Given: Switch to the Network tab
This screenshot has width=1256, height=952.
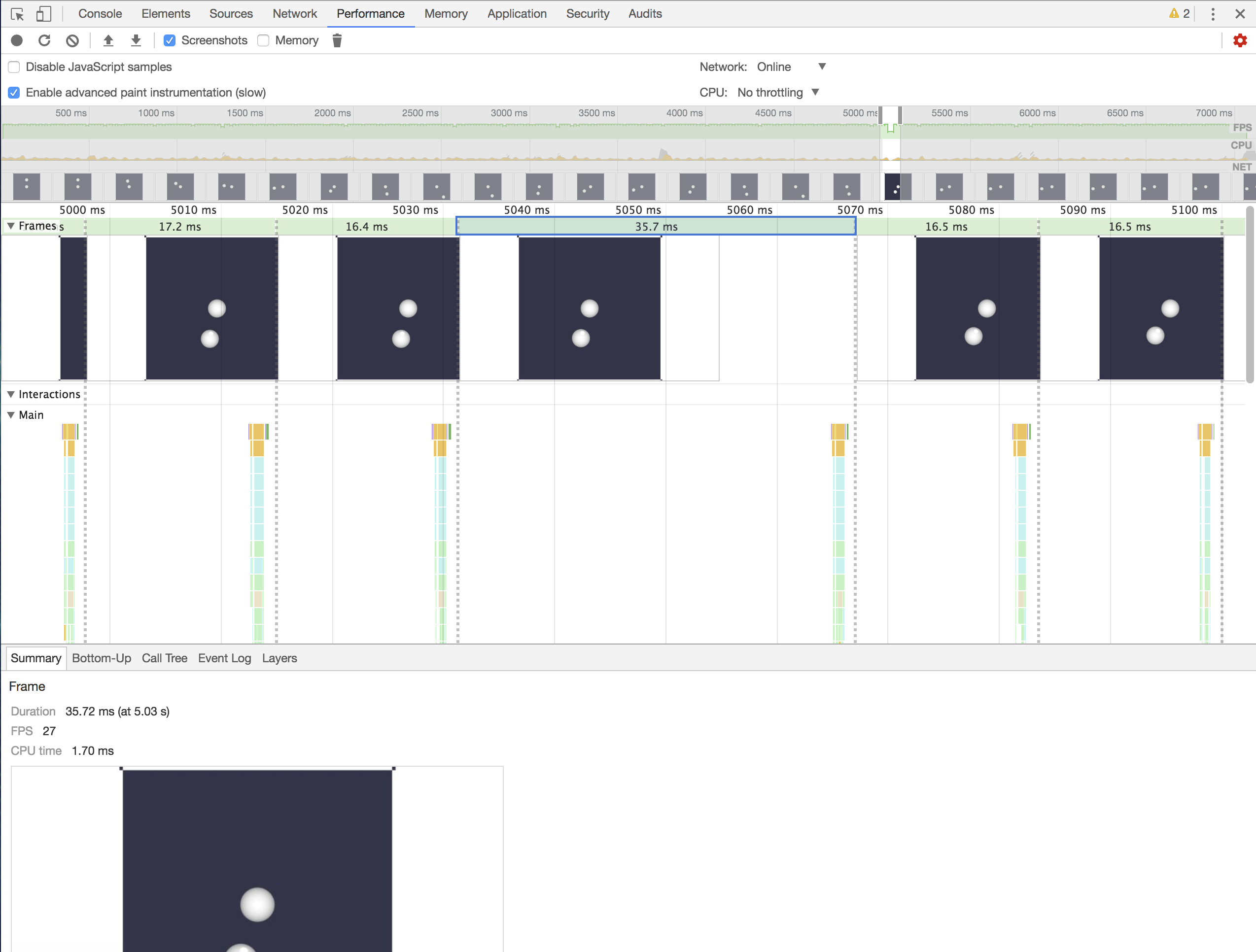Looking at the screenshot, I should (294, 14).
